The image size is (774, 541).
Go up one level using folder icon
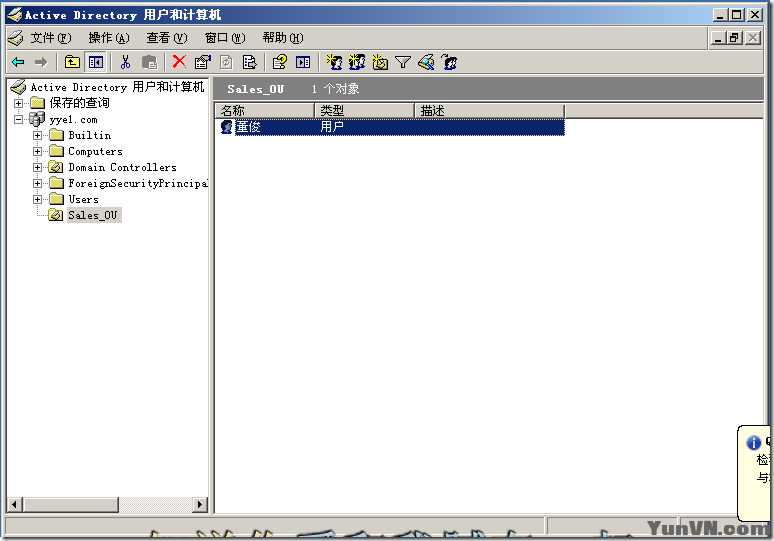point(73,62)
